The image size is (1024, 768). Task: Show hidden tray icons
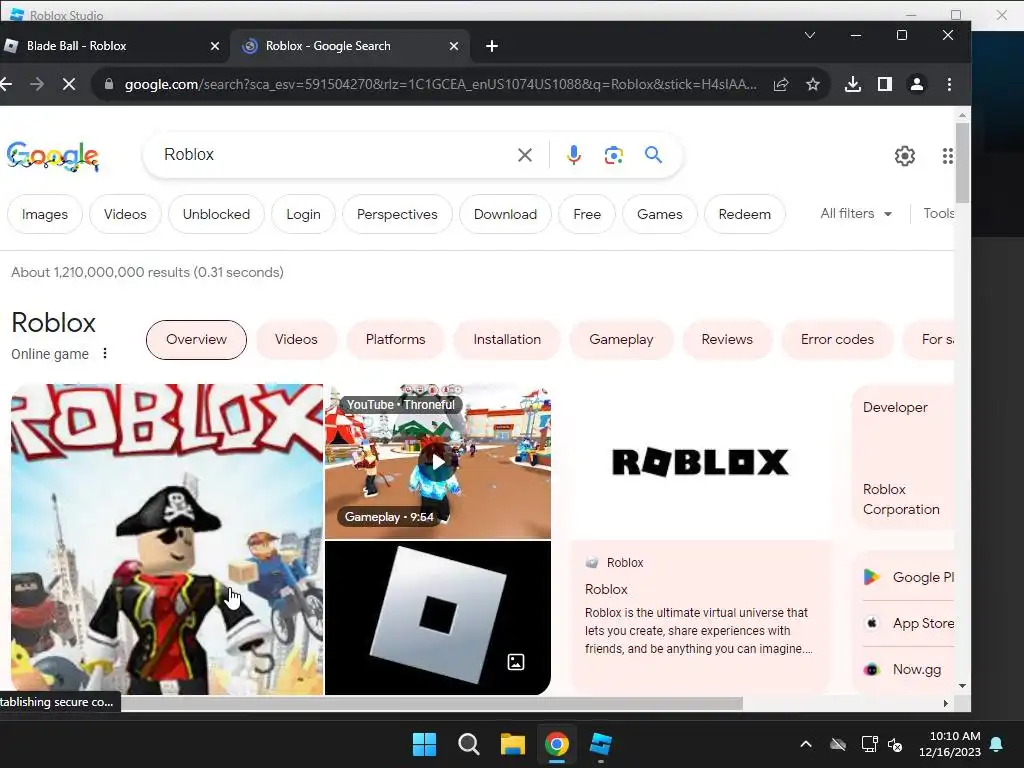806,744
